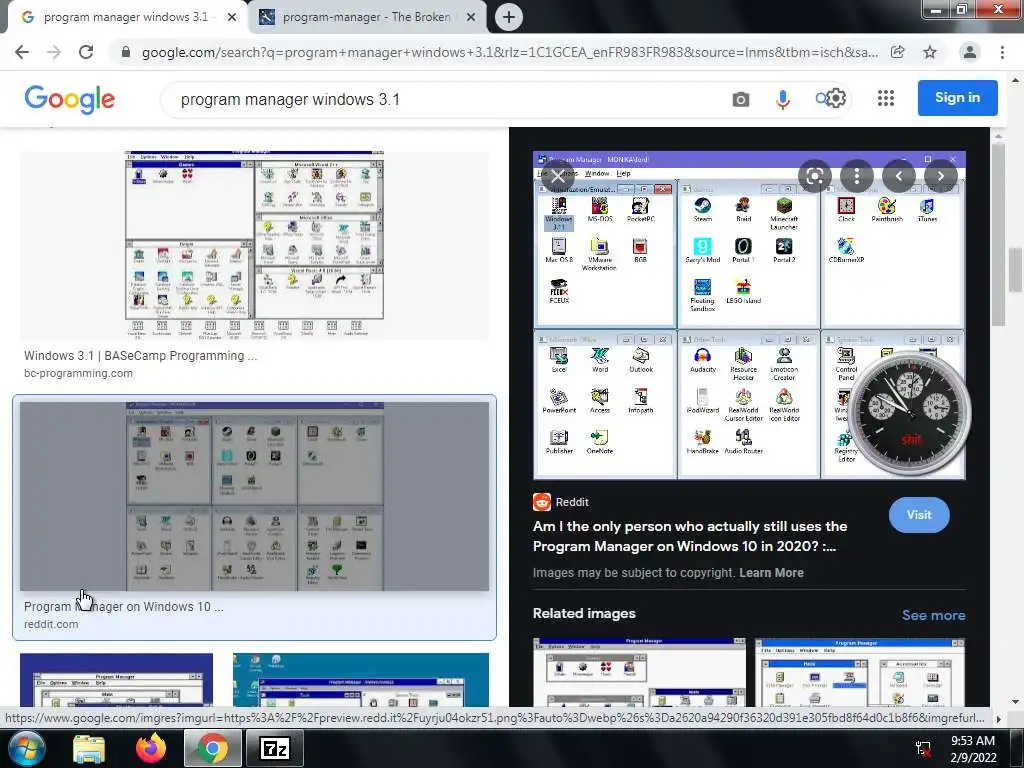Open the Reddit source link
1024x768 pixels.
click(x=561, y=502)
